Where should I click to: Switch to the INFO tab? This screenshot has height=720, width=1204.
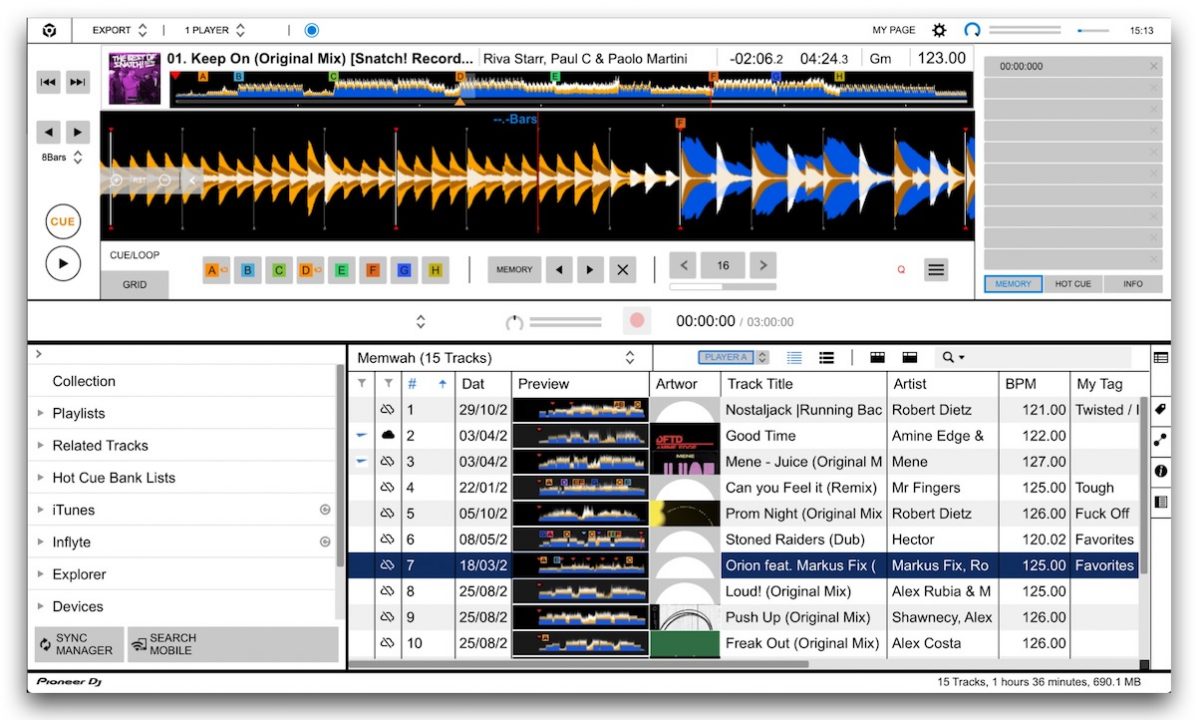click(1132, 284)
